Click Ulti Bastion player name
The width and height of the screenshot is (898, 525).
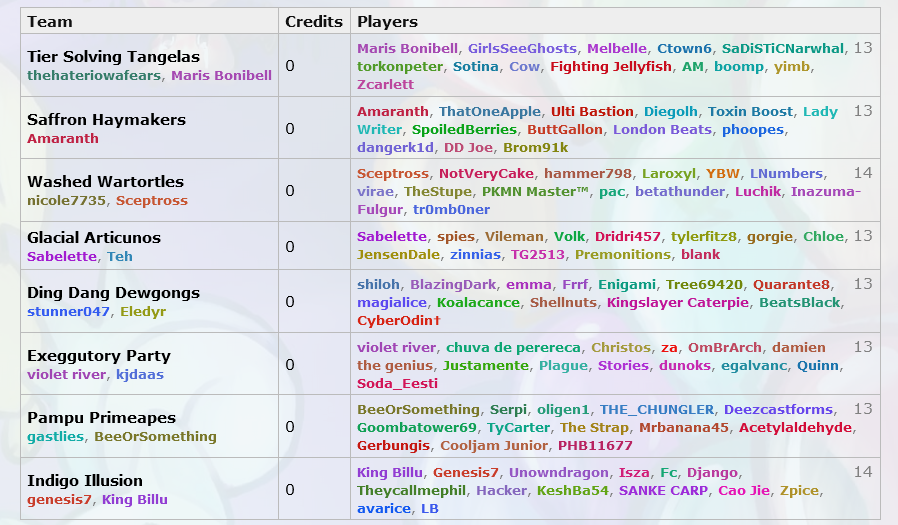592,112
